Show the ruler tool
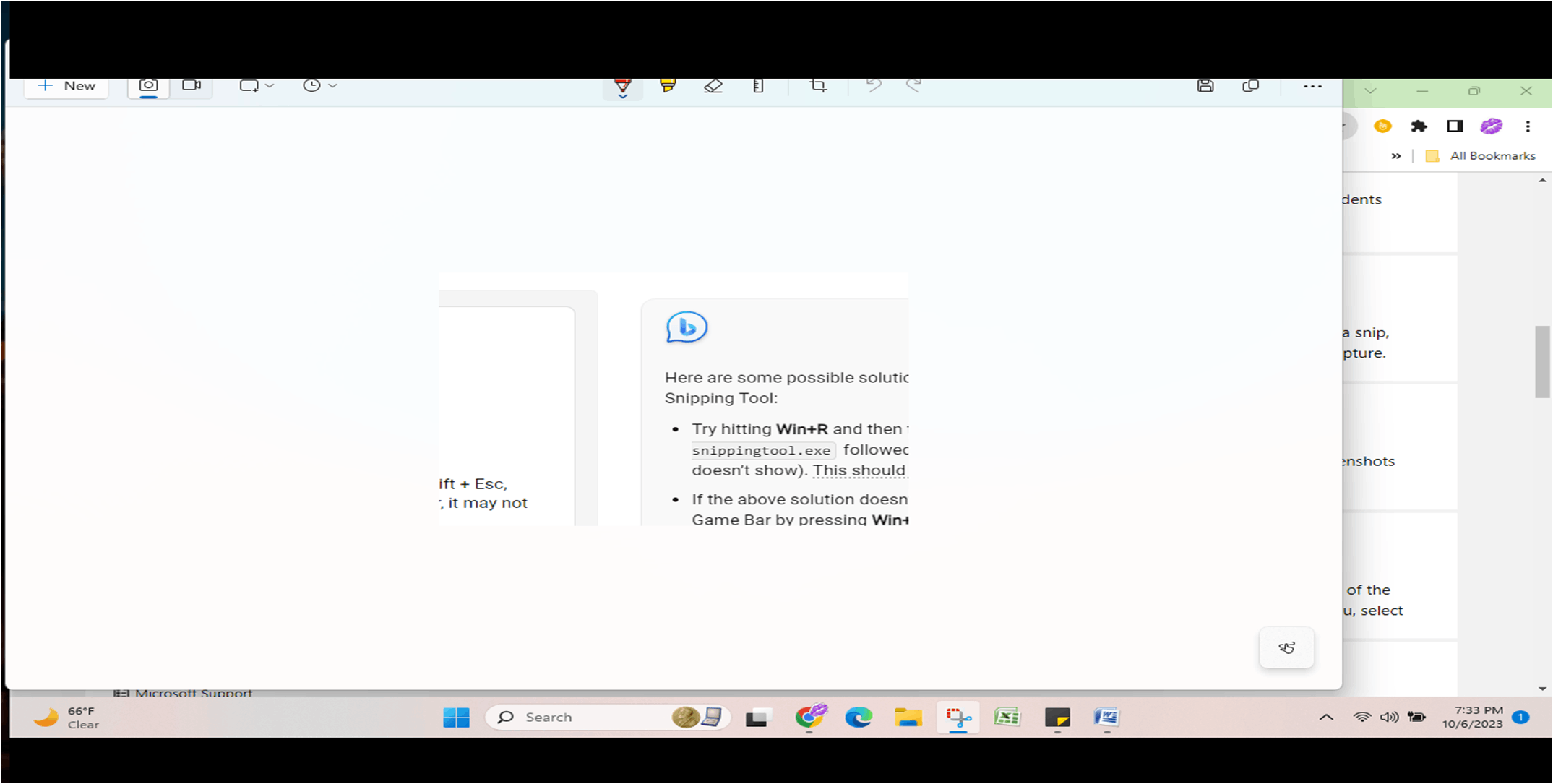1553x784 pixels. [x=757, y=86]
